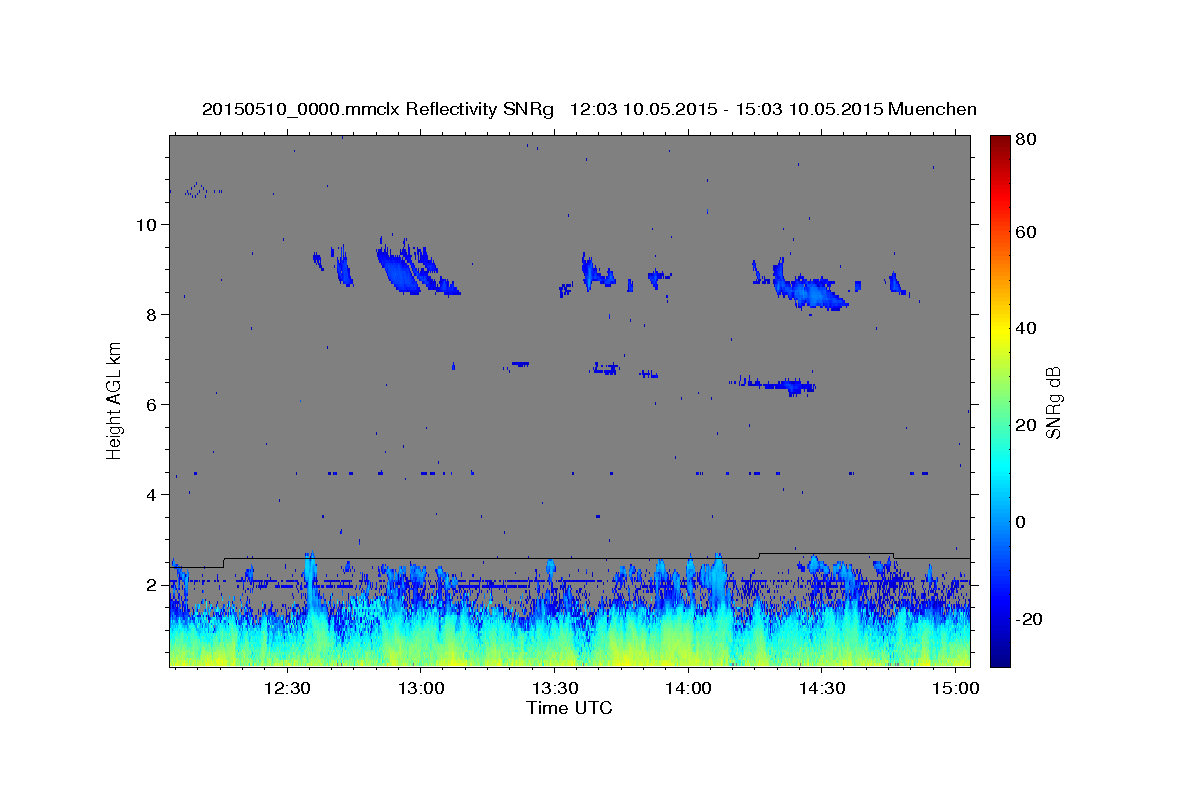Click the height tick label 10
Screen dimensions: 1200x800
148,224
